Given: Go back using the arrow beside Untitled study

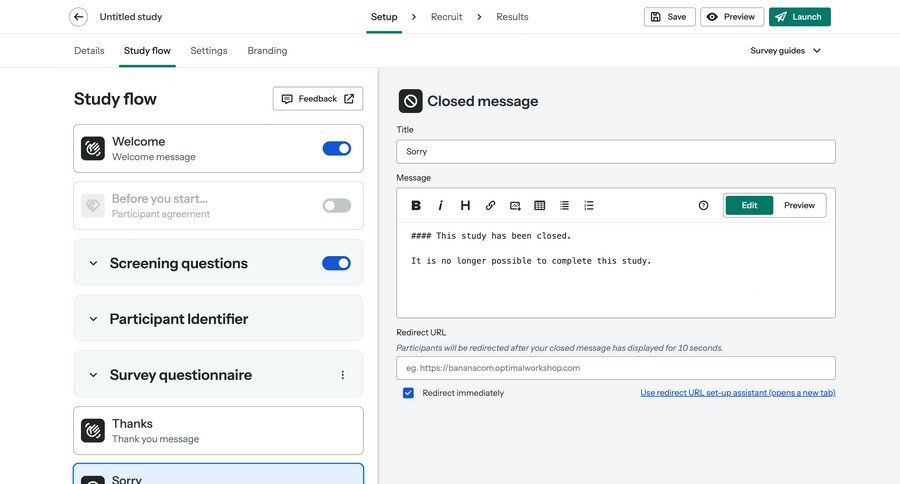Looking at the screenshot, I should tap(79, 17).
